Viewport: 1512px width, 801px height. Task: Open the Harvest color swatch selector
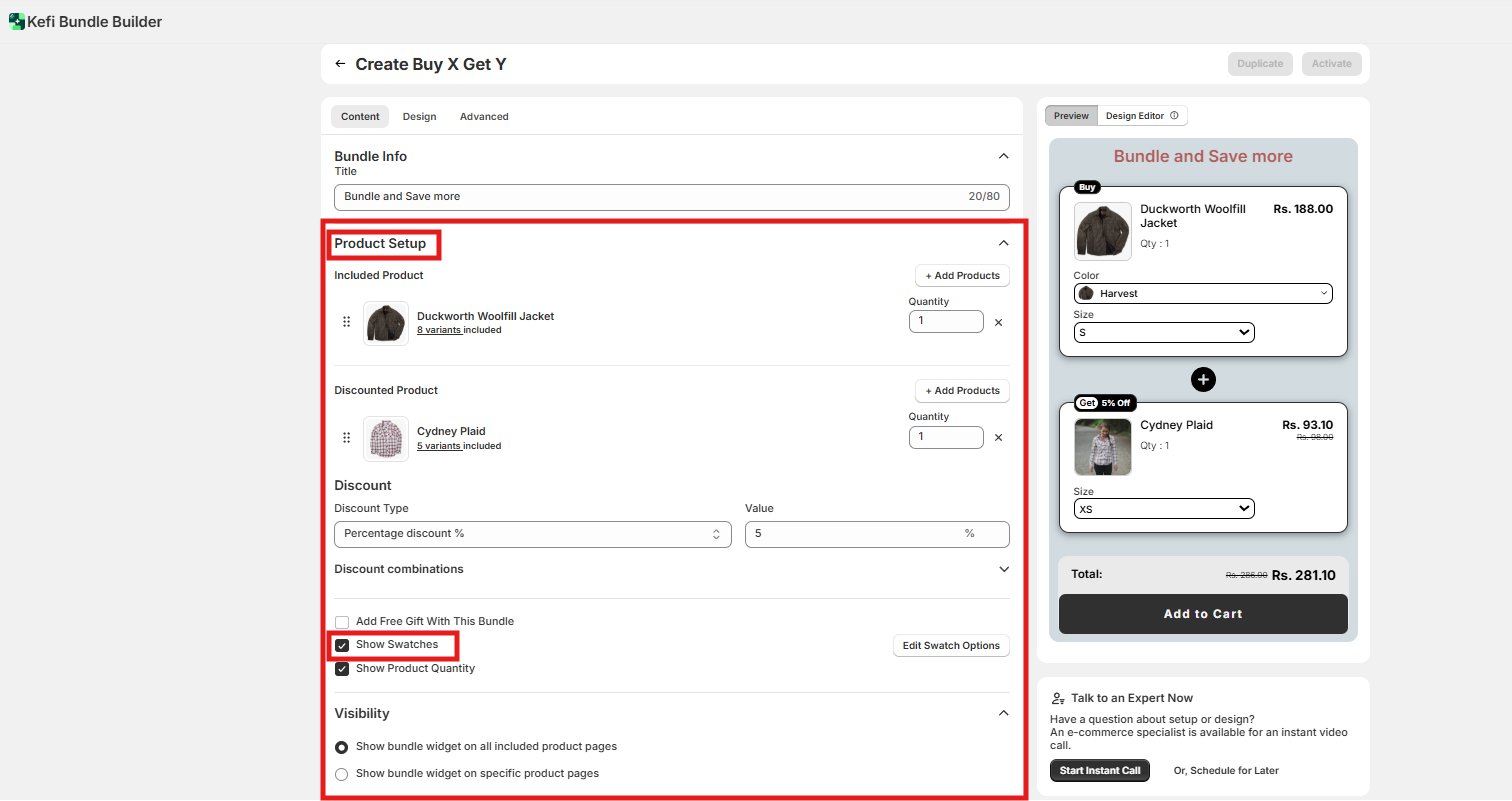[1203, 294]
